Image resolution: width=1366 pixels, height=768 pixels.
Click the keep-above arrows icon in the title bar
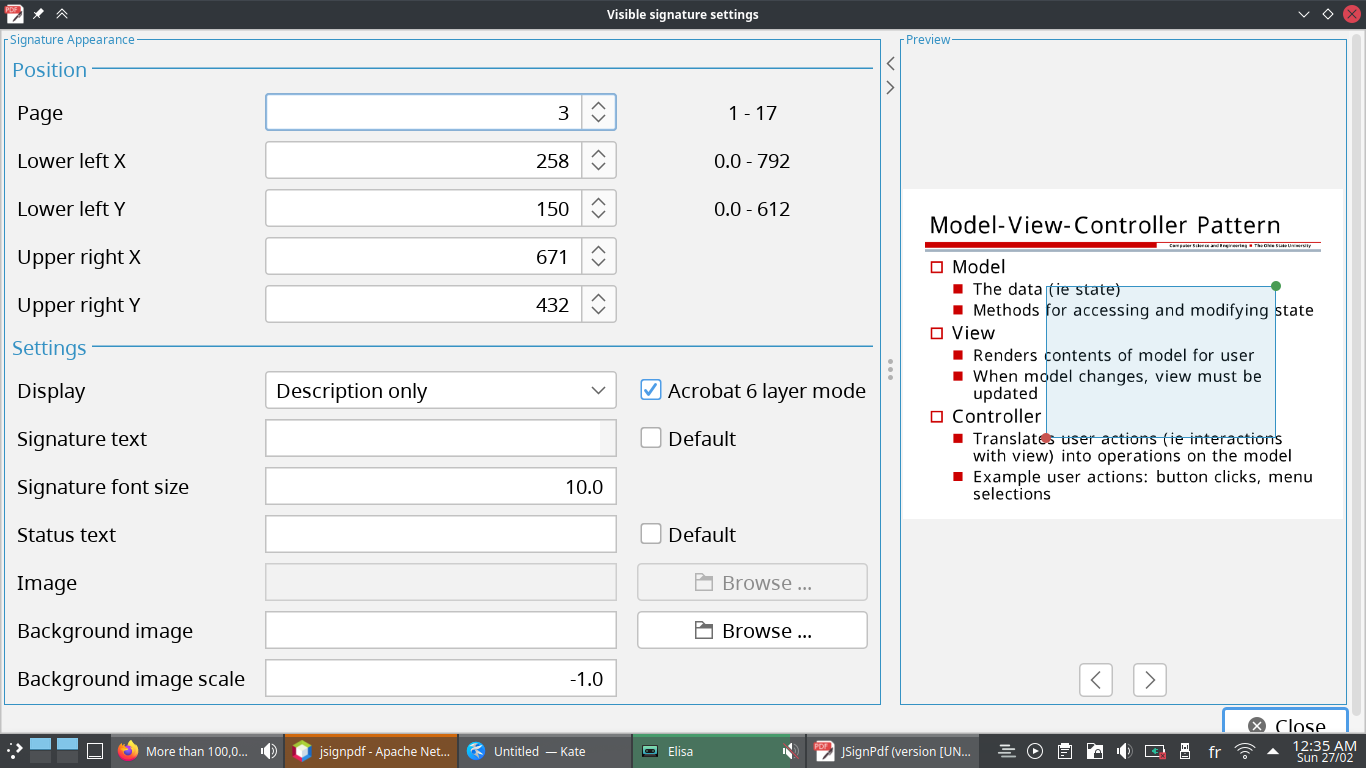click(62, 14)
